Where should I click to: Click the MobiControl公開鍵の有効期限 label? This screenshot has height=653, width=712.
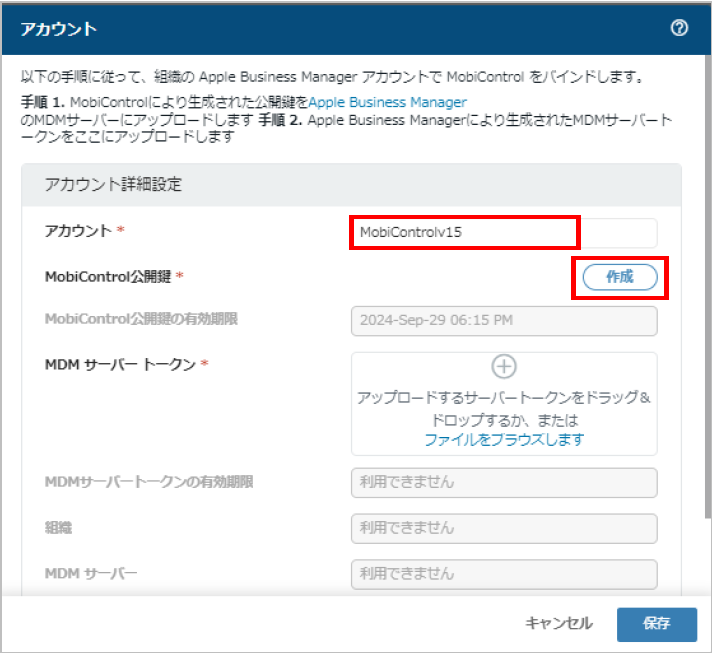click(141, 319)
